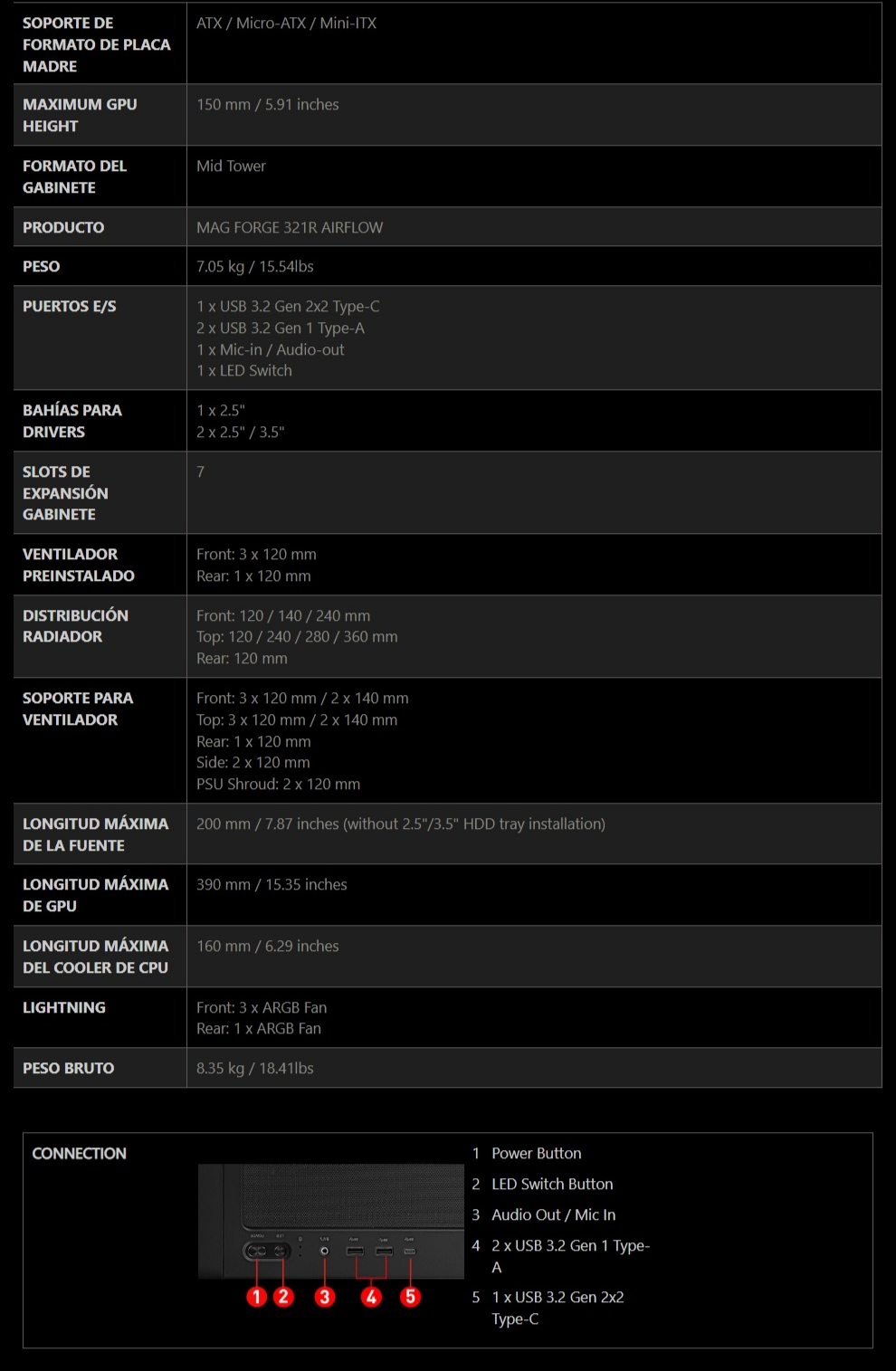Click the 'LED Switch Button' legend entry
Image resolution: width=896 pixels, height=1371 pixels.
pos(552,1185)
